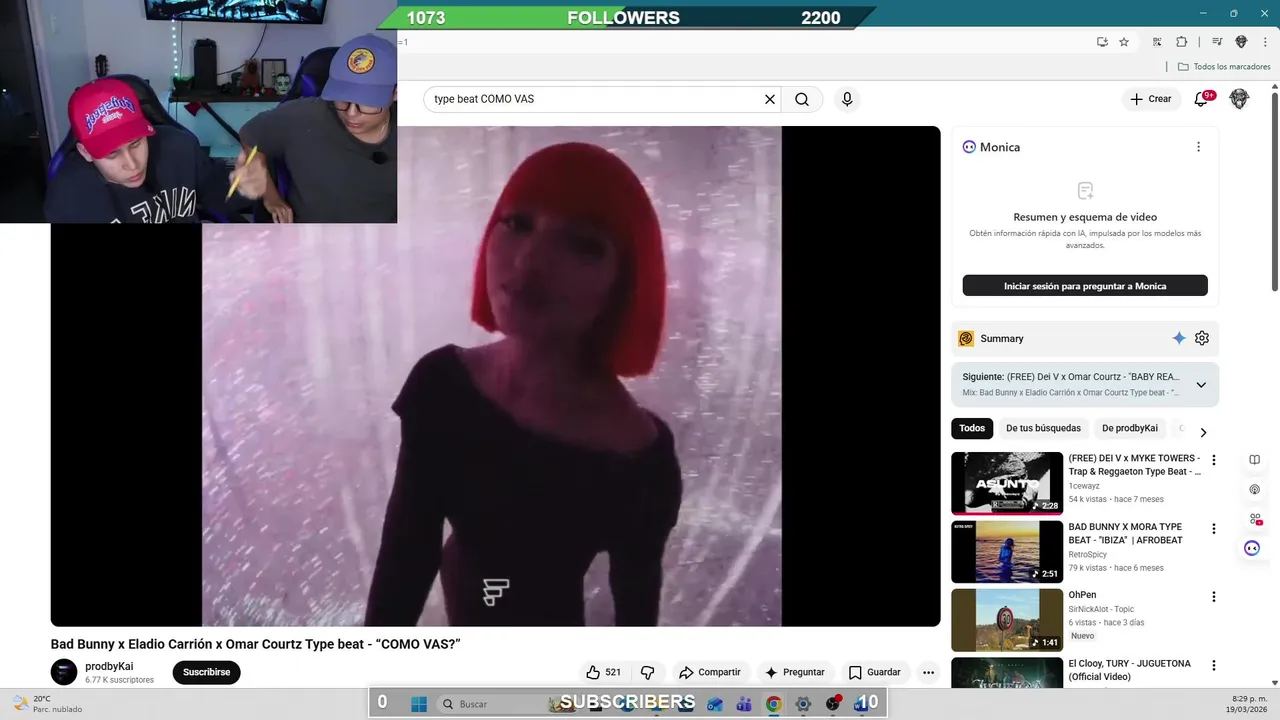Click the Suscribirse button

coord(206,672)
